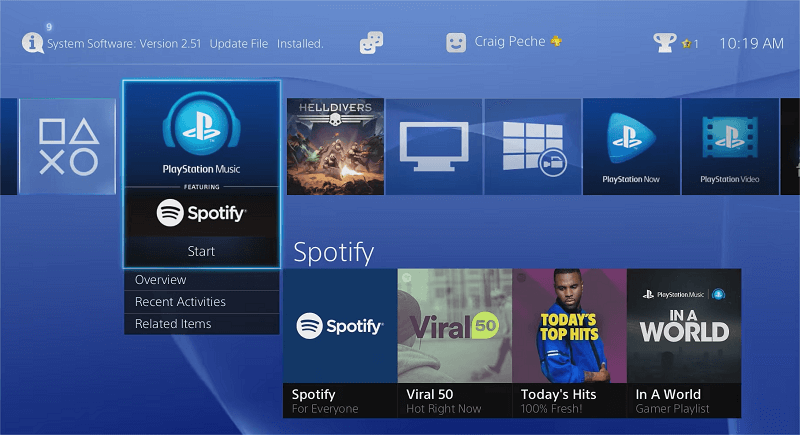Open the Helldivers game tile
This screenshot has height=435, width=800.
pyautogui.click(x=335, y=147)
